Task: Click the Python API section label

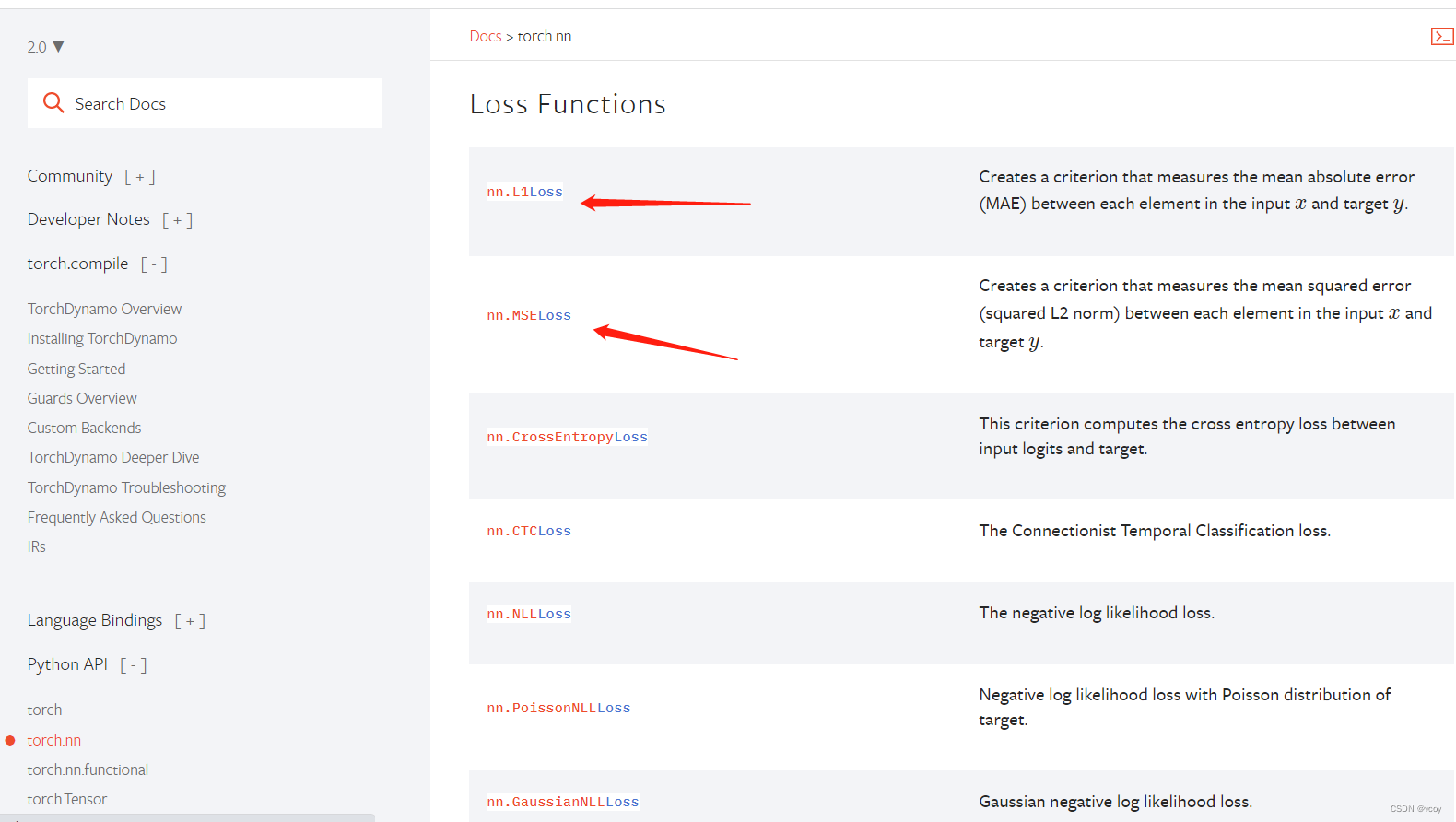Action: coord(67,664)
